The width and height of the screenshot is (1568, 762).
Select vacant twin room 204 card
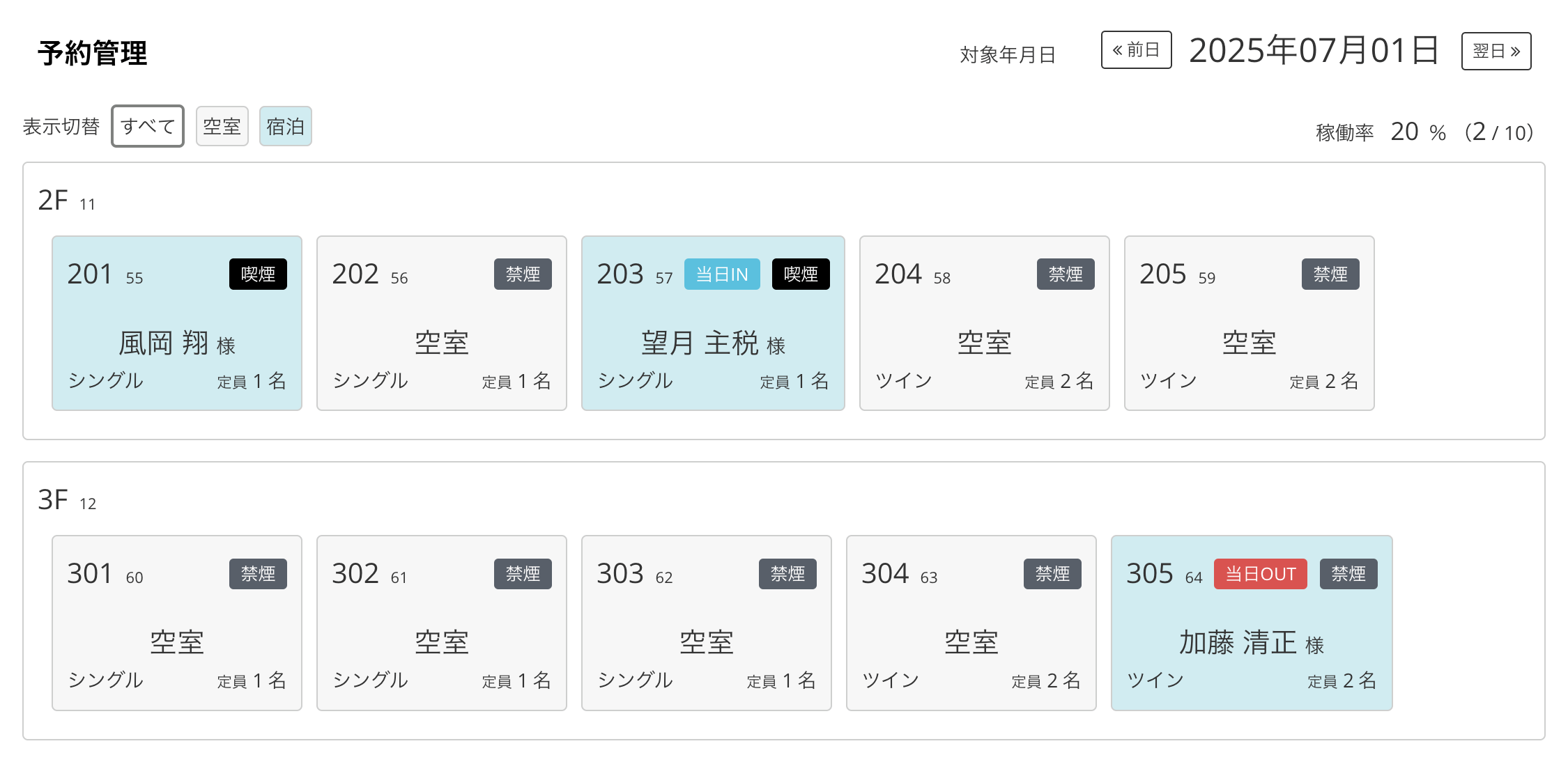click(x=983, y=341)
